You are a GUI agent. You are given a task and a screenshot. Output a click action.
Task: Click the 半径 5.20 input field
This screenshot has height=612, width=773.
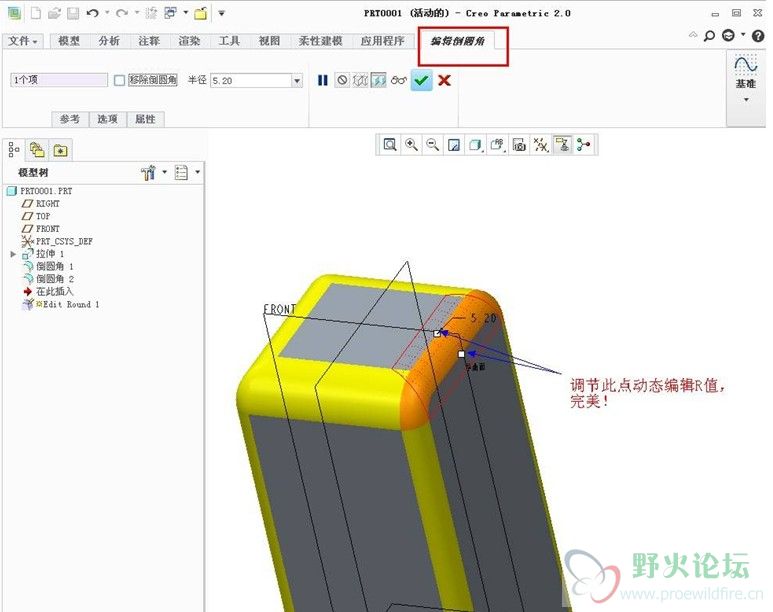(251, 80)
